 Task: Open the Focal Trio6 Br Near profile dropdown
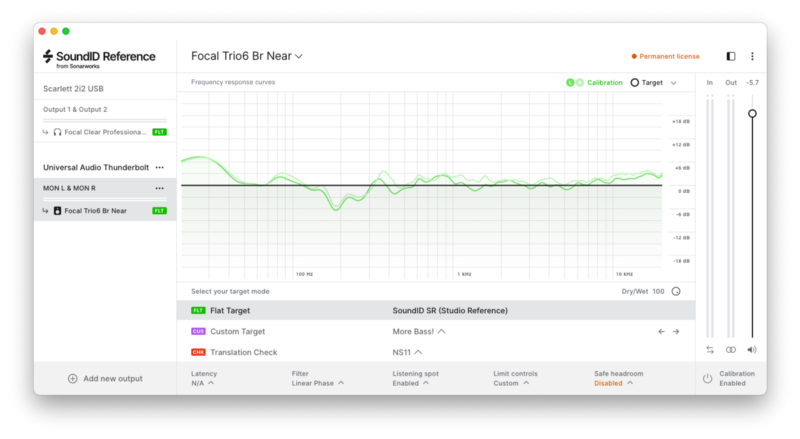pos(247,56)
